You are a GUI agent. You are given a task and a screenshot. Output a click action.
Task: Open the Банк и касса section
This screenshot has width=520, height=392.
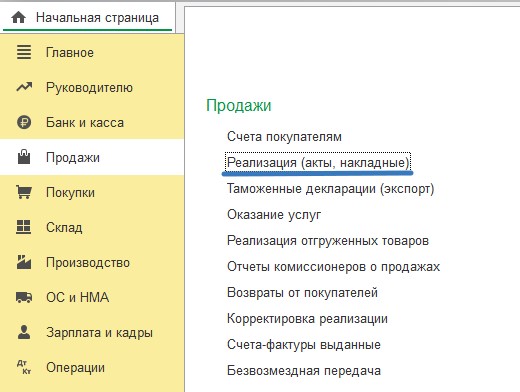click(x=92, y=122)
